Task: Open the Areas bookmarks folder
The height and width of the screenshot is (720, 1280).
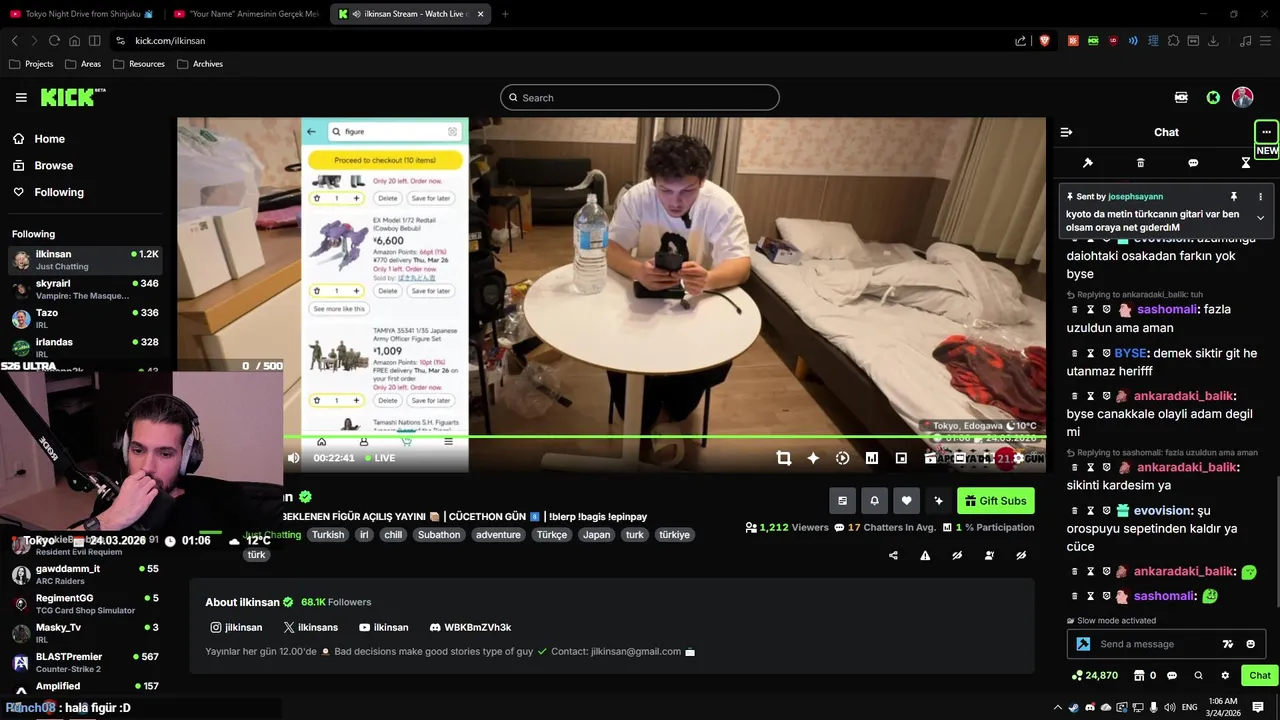Action: (x=83, y=64)
